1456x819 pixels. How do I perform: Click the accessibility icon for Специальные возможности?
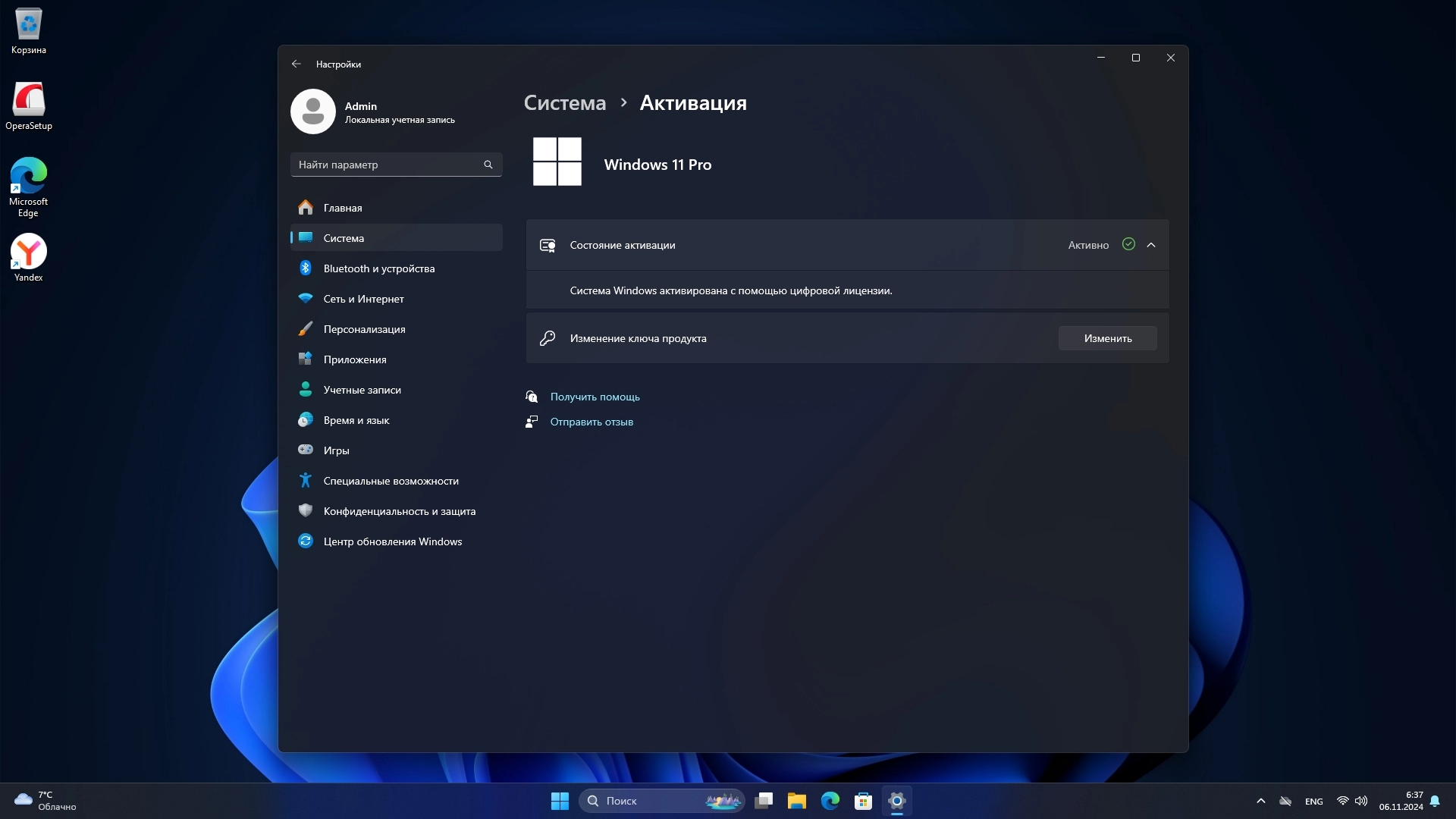(x=306, y=480)
